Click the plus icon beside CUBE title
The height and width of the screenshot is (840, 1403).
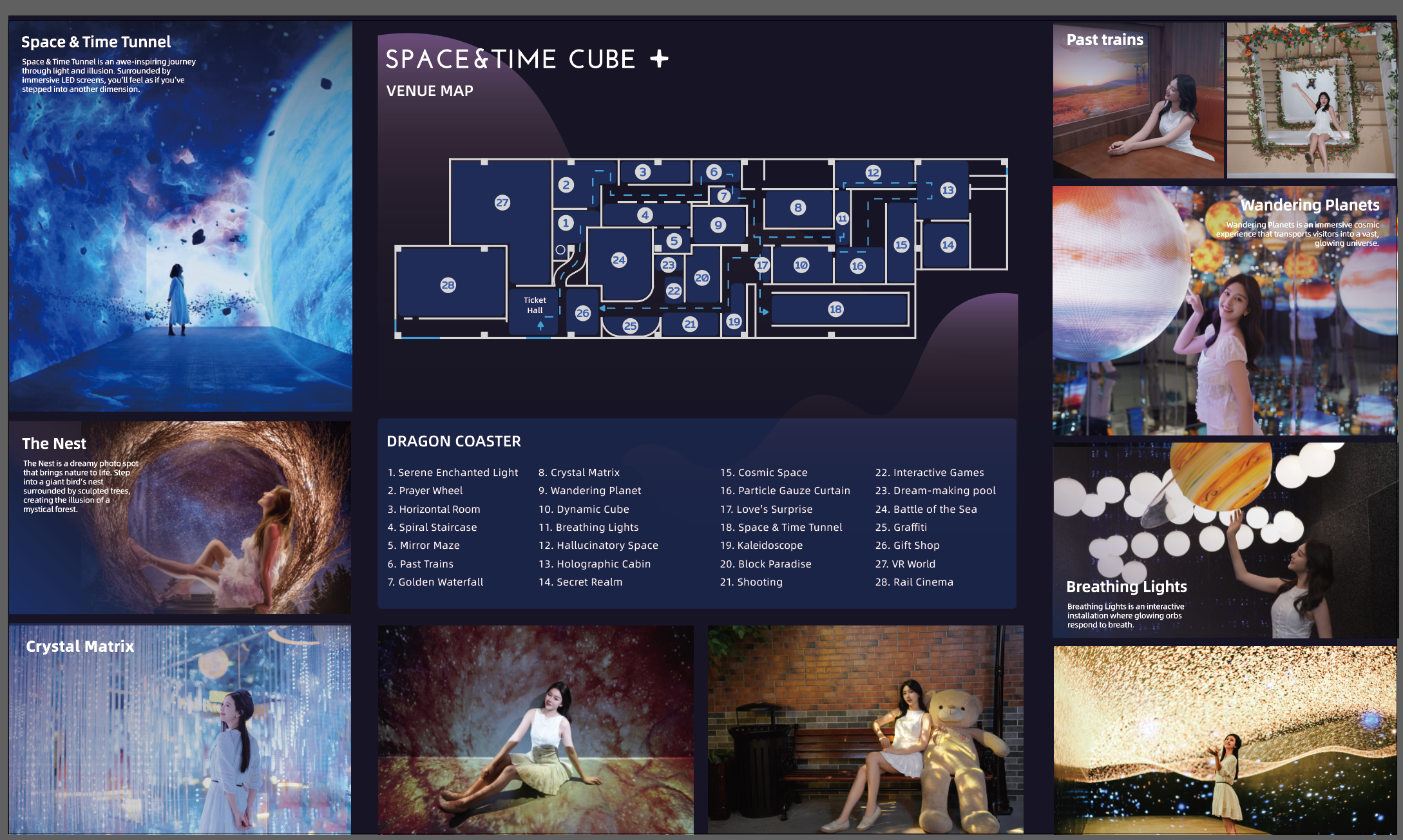[659, 59]
